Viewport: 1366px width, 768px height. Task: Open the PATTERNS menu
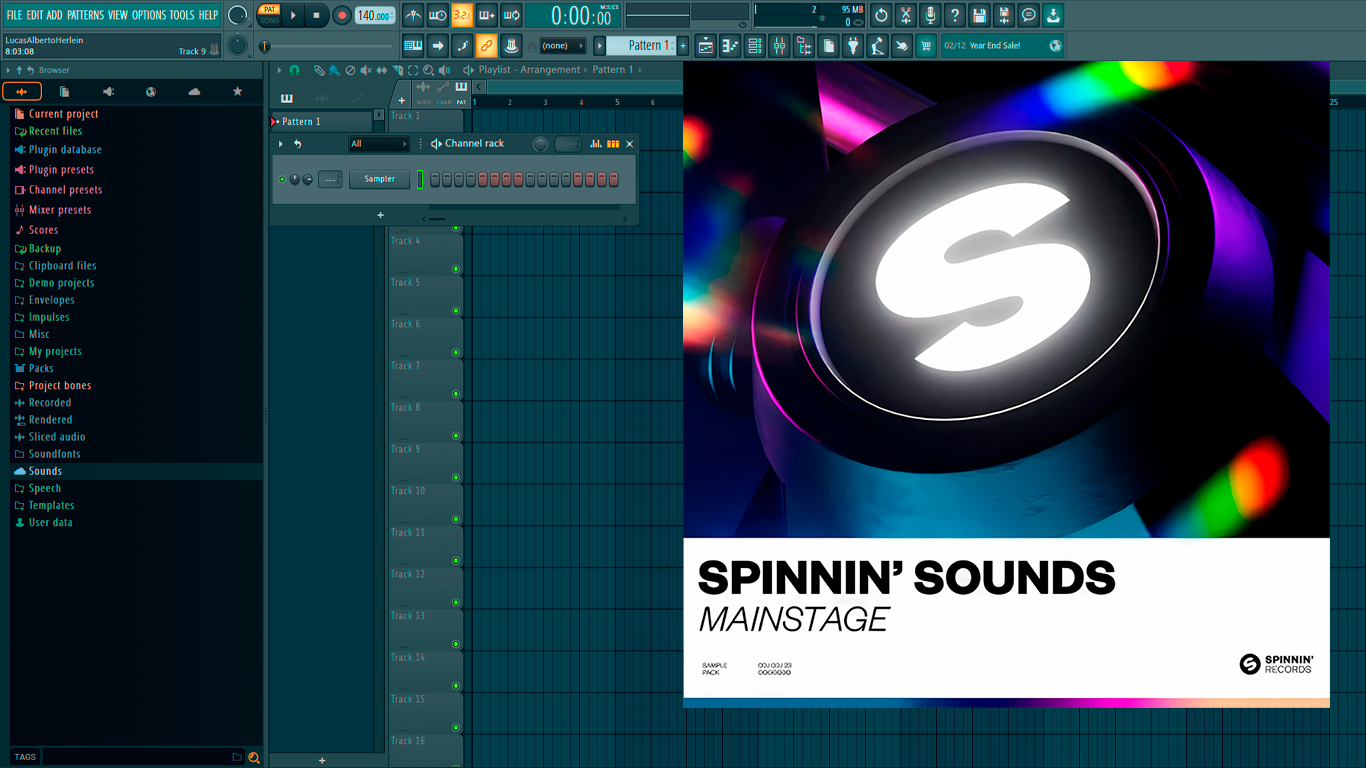coord(85,15)
